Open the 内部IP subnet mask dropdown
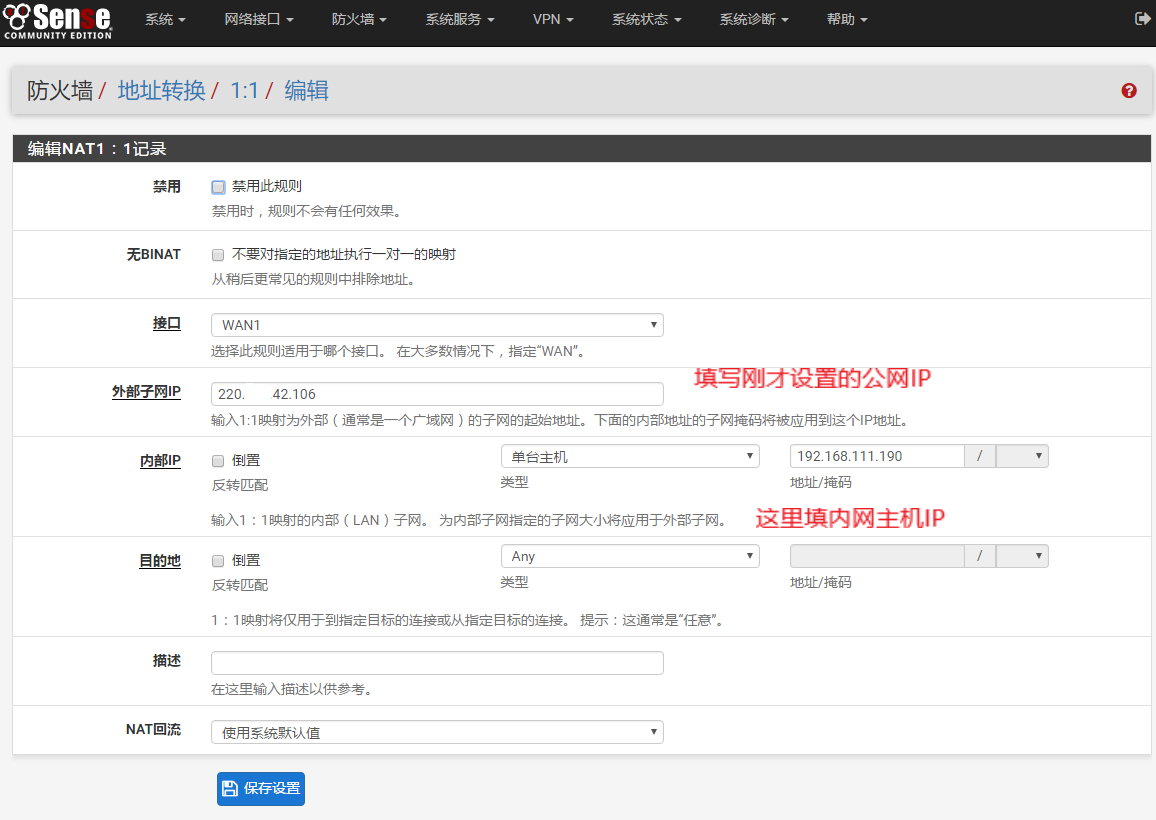This screenshot has height=820, width=1156. pos(1022,457)
